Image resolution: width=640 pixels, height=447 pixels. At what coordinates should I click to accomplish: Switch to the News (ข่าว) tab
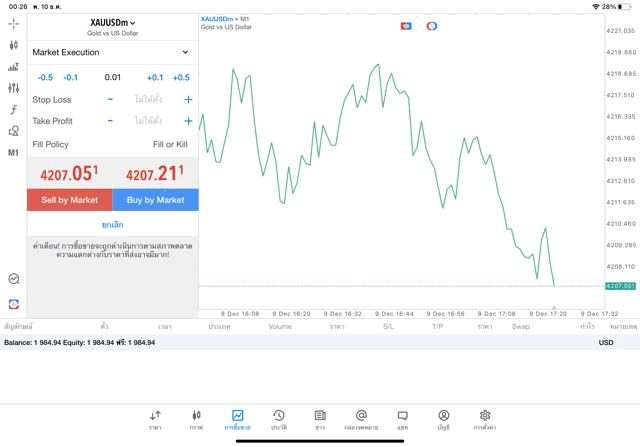coord(320,419)
